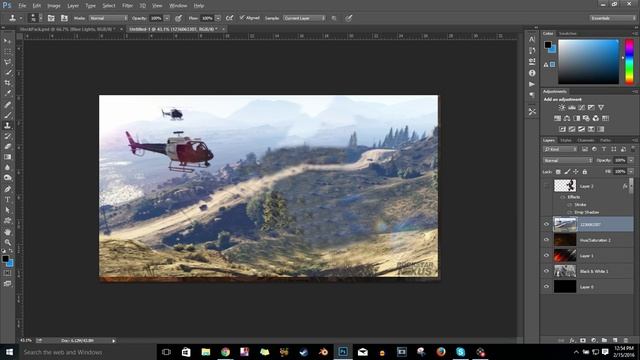
Task: Hide the Hue/Saturation 2 layer
Action: pos(546,240)
